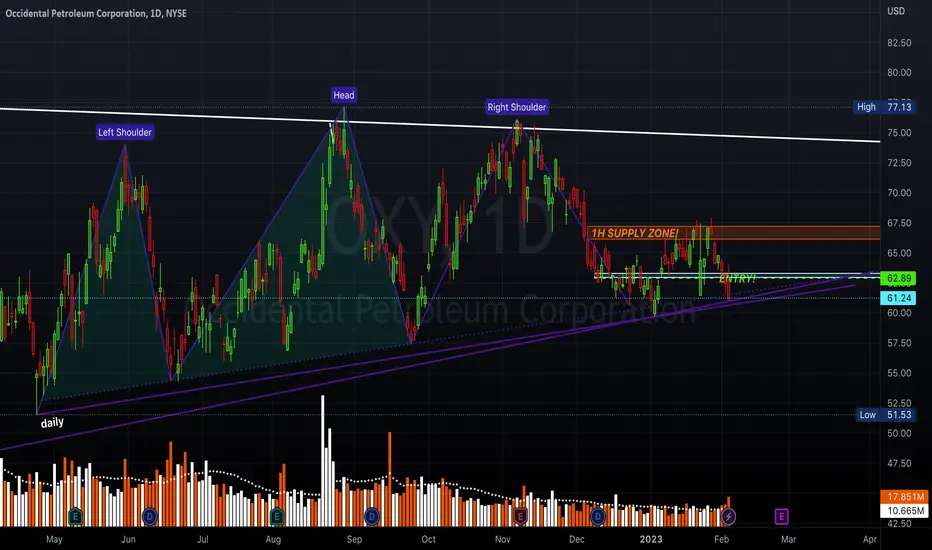Image resolution: width=932 pixels, height=550 pixels.
Task: Click the red earnings E marker in November
Action: [x=520, y=516]
